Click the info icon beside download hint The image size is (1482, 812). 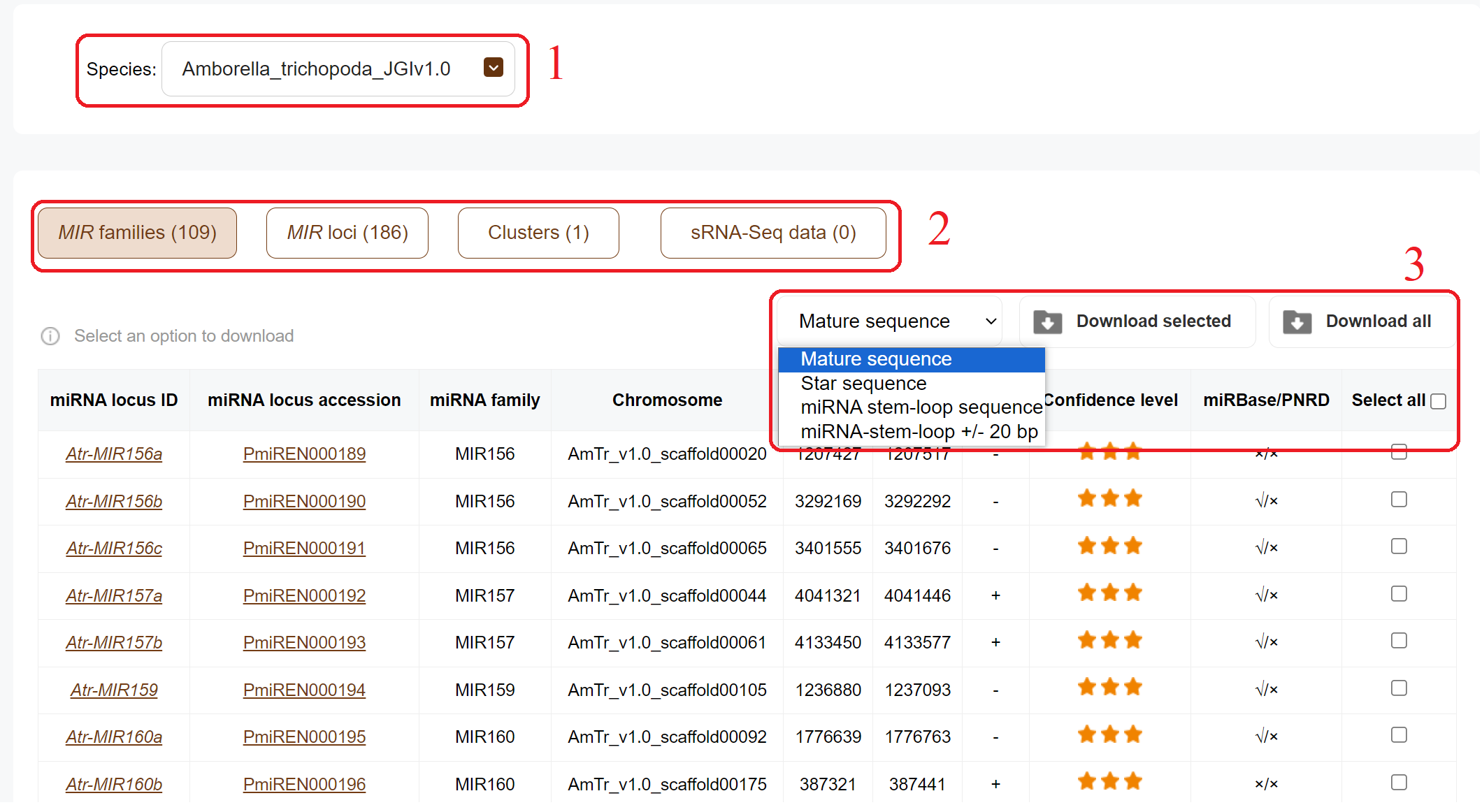(x=50, y=336)
